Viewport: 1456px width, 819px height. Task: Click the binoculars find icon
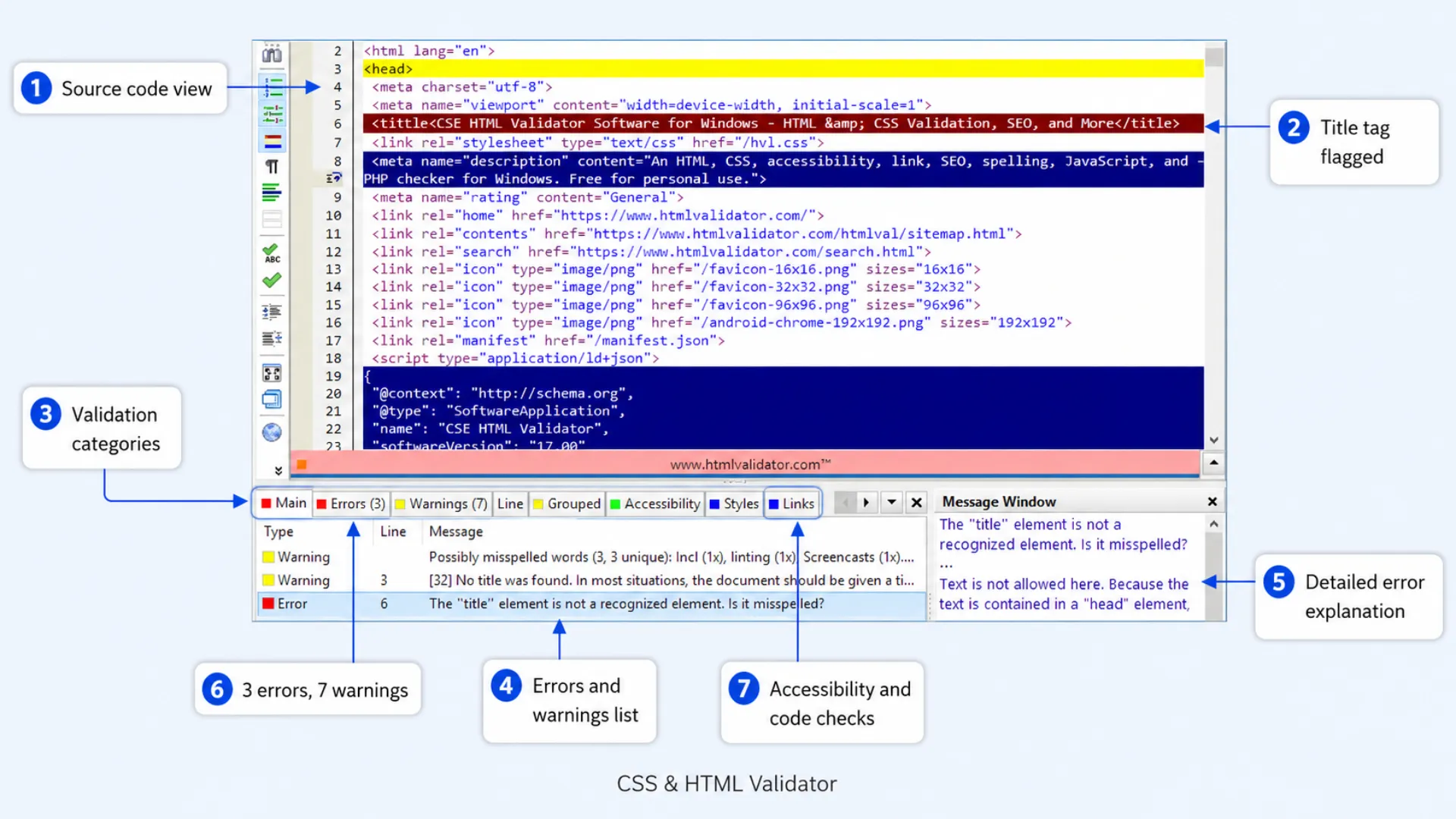pyautogui.click(x=271, y=54)
